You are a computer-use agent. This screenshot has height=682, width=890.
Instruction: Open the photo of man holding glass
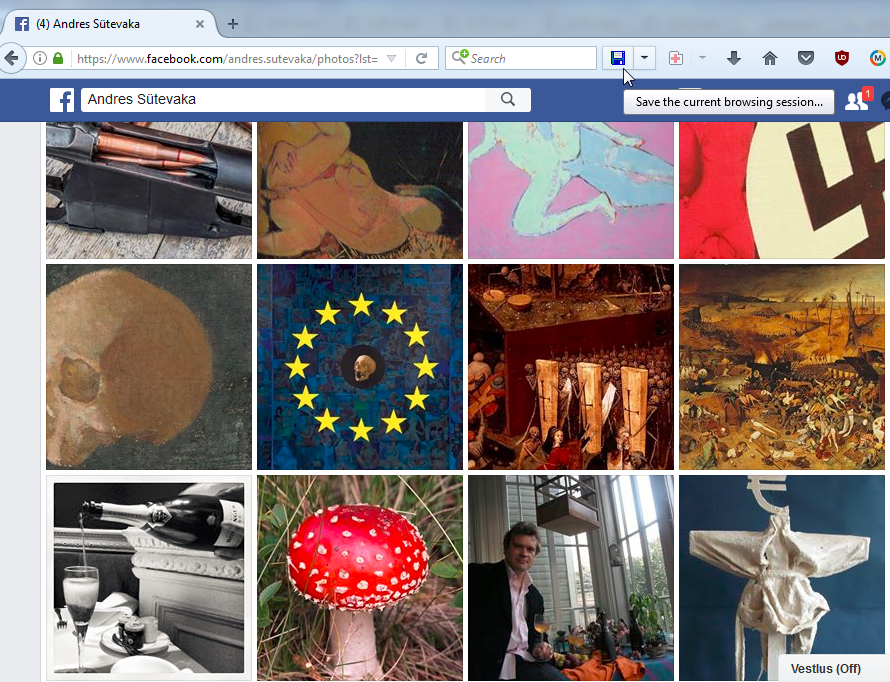point(571,578)
